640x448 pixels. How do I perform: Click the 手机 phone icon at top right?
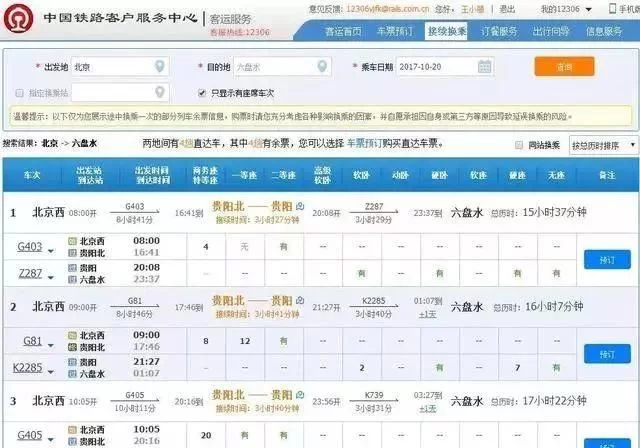tap(612, 8)
